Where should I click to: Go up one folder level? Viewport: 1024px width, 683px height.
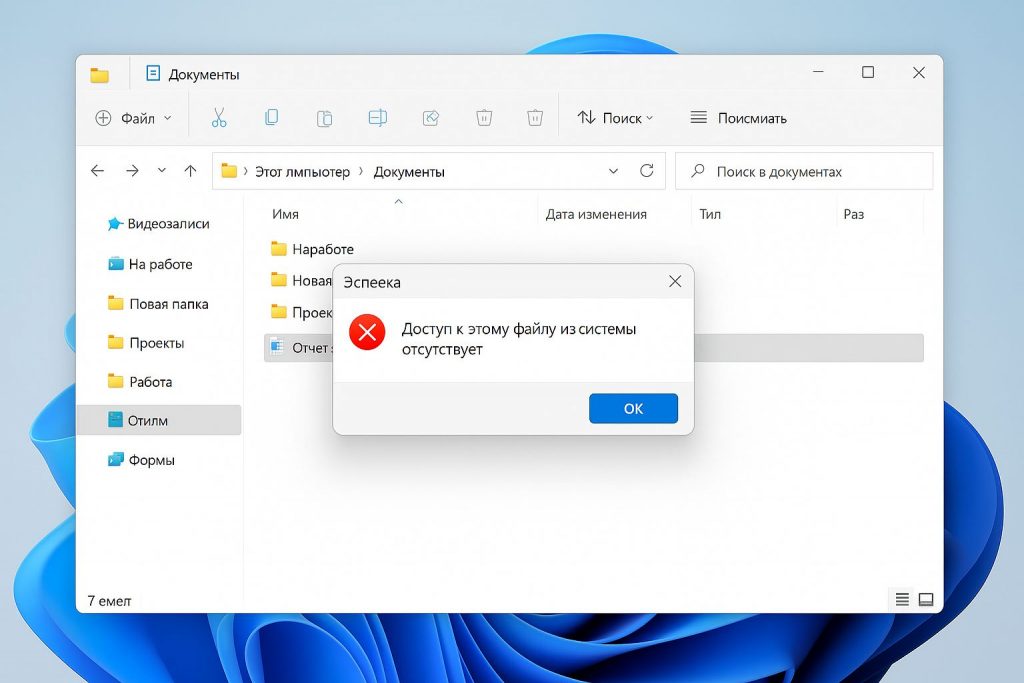[190, 171]
